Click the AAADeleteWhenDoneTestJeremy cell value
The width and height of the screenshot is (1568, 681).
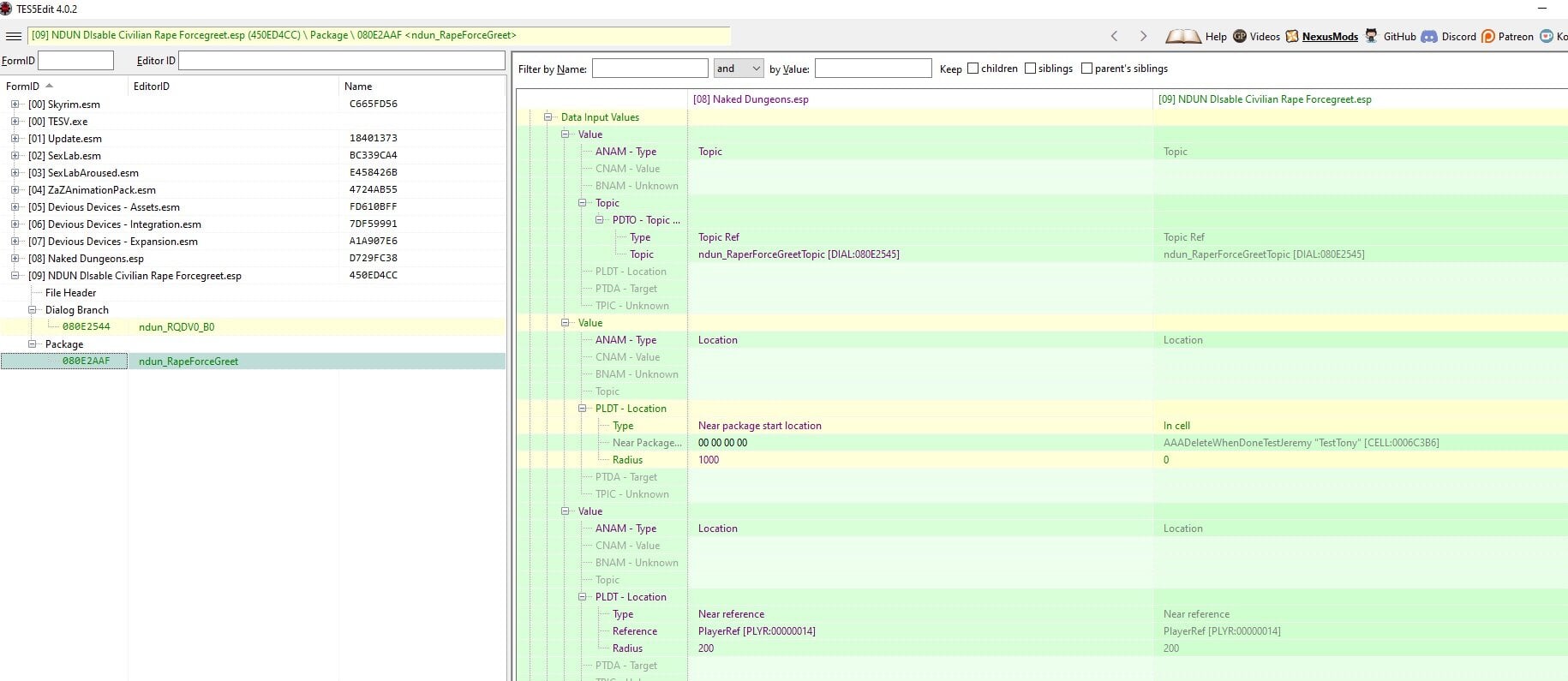click(1301, 443)
